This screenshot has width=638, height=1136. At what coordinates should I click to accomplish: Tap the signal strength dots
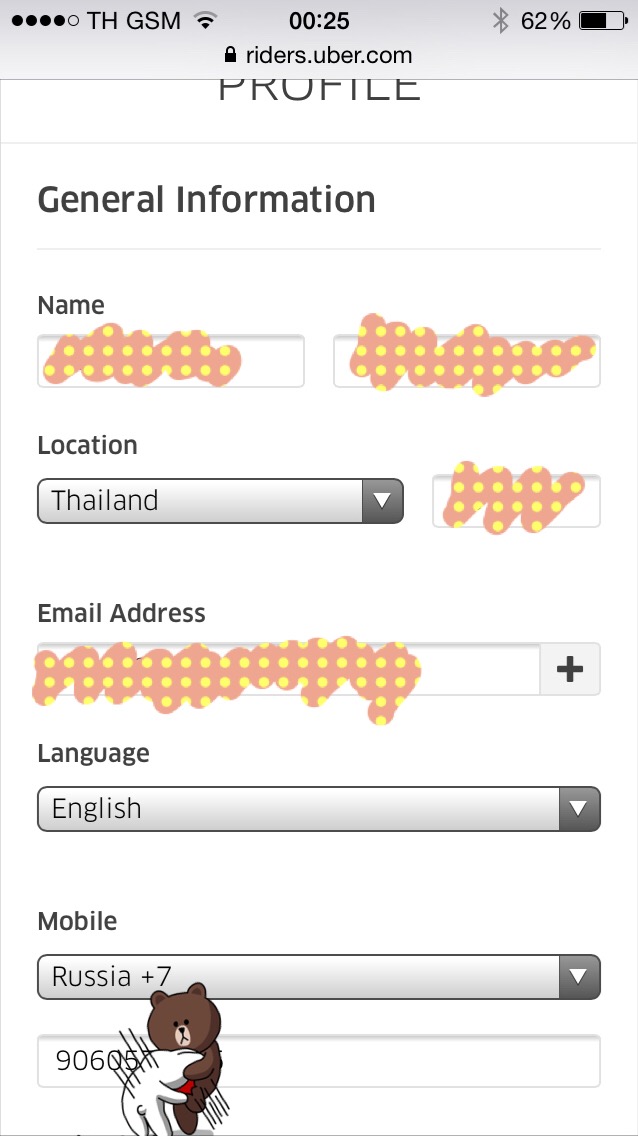(46, 21)
